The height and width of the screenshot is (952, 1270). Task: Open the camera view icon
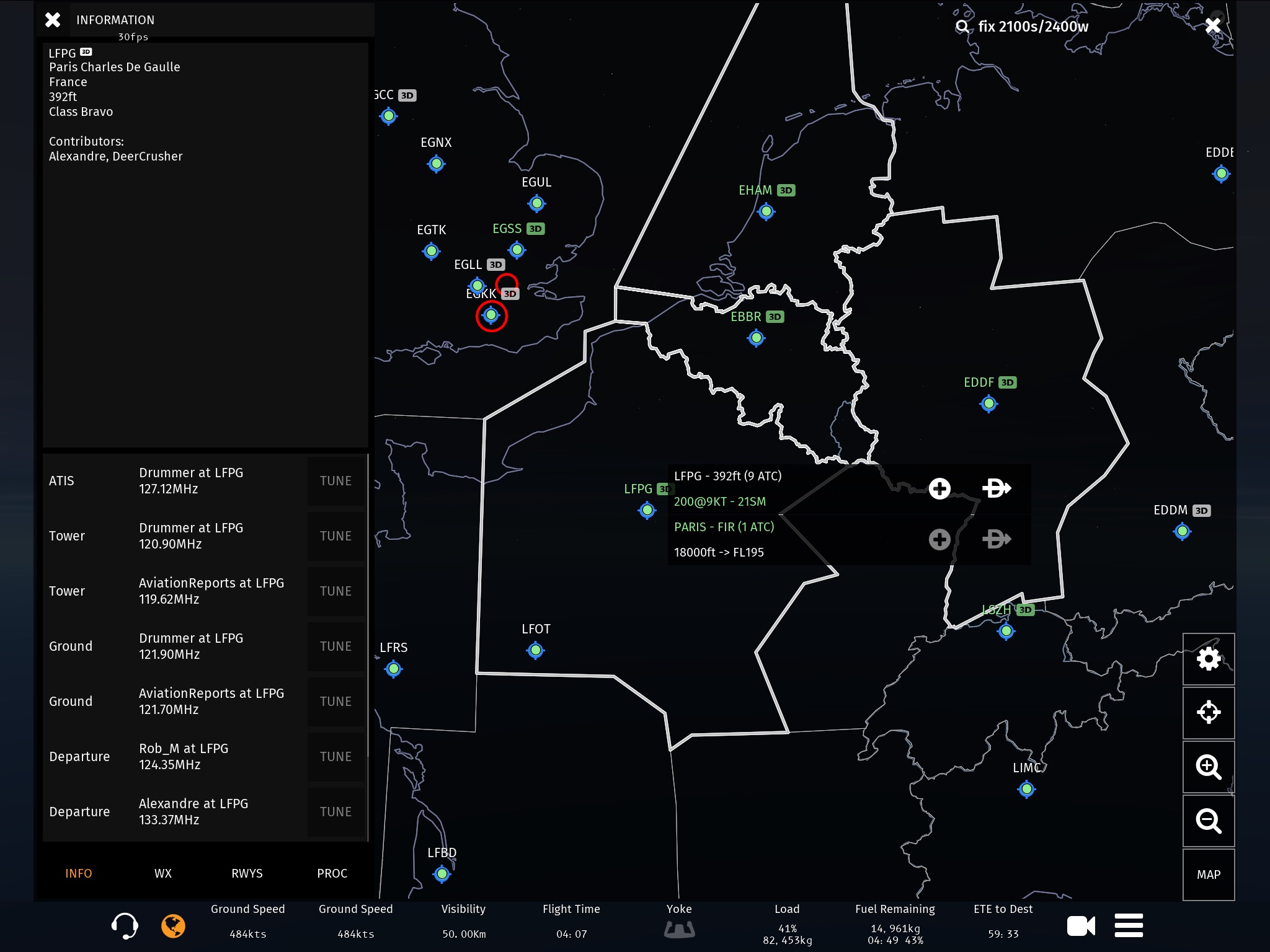(x=1080, y=926)
